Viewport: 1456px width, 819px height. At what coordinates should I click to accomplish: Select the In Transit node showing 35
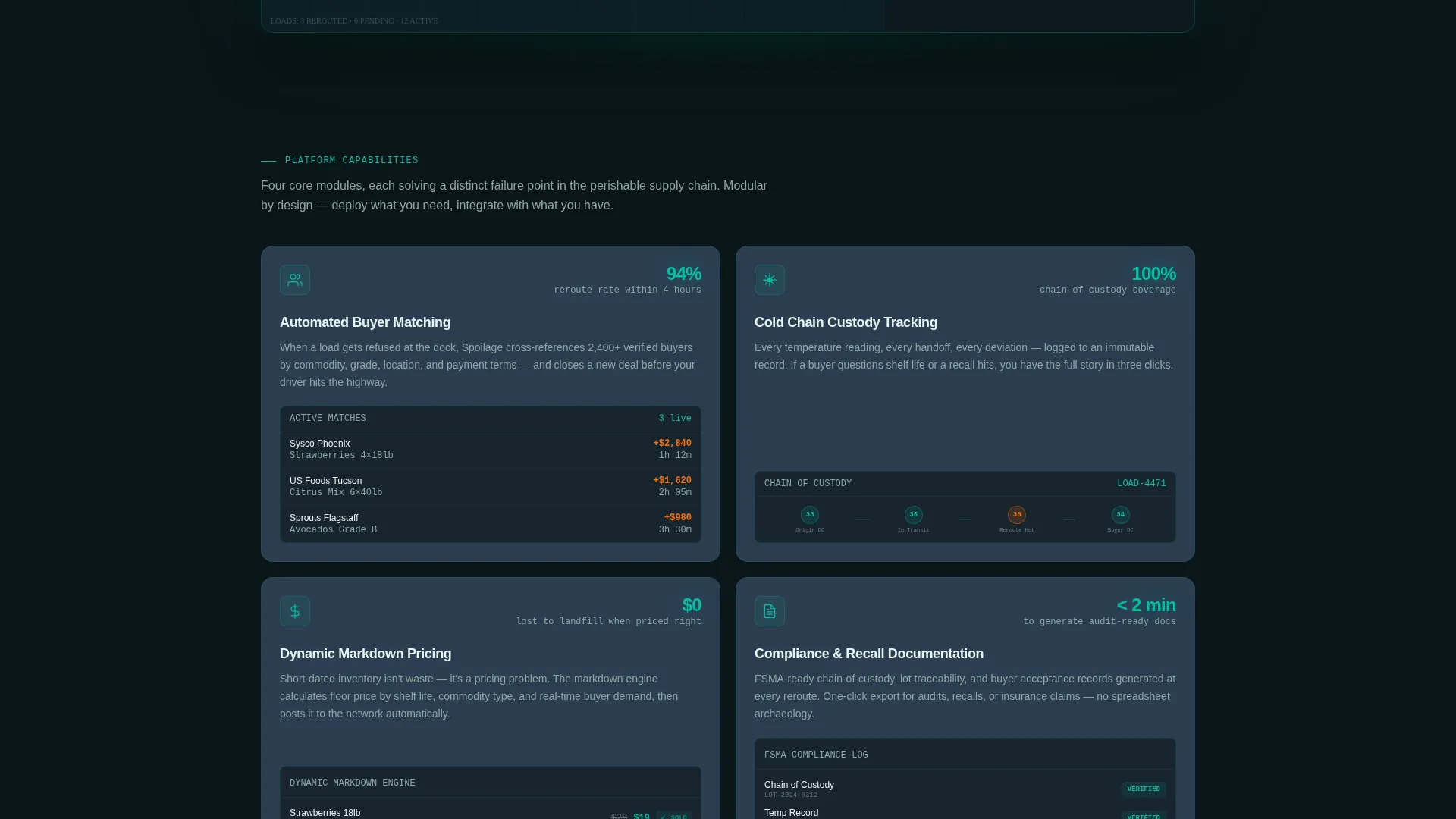[914, 515]
